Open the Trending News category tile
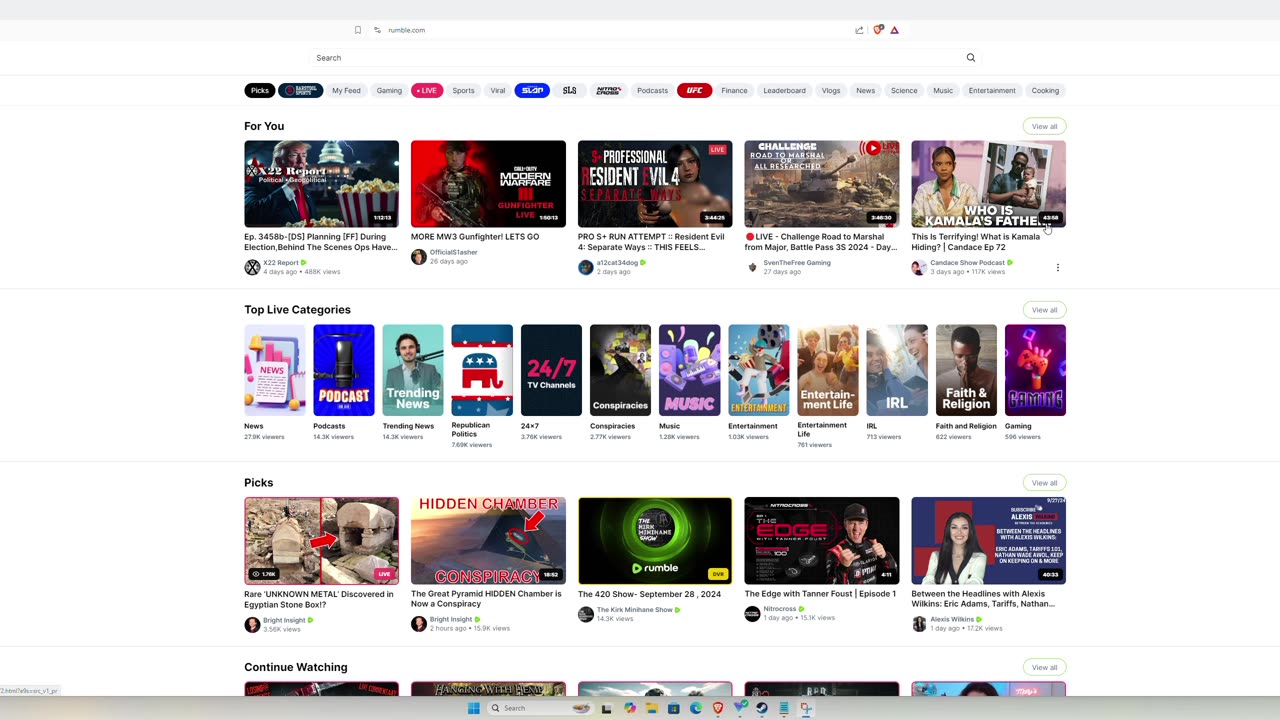The height and width of the screenshot is (720, 1280). 413,370
